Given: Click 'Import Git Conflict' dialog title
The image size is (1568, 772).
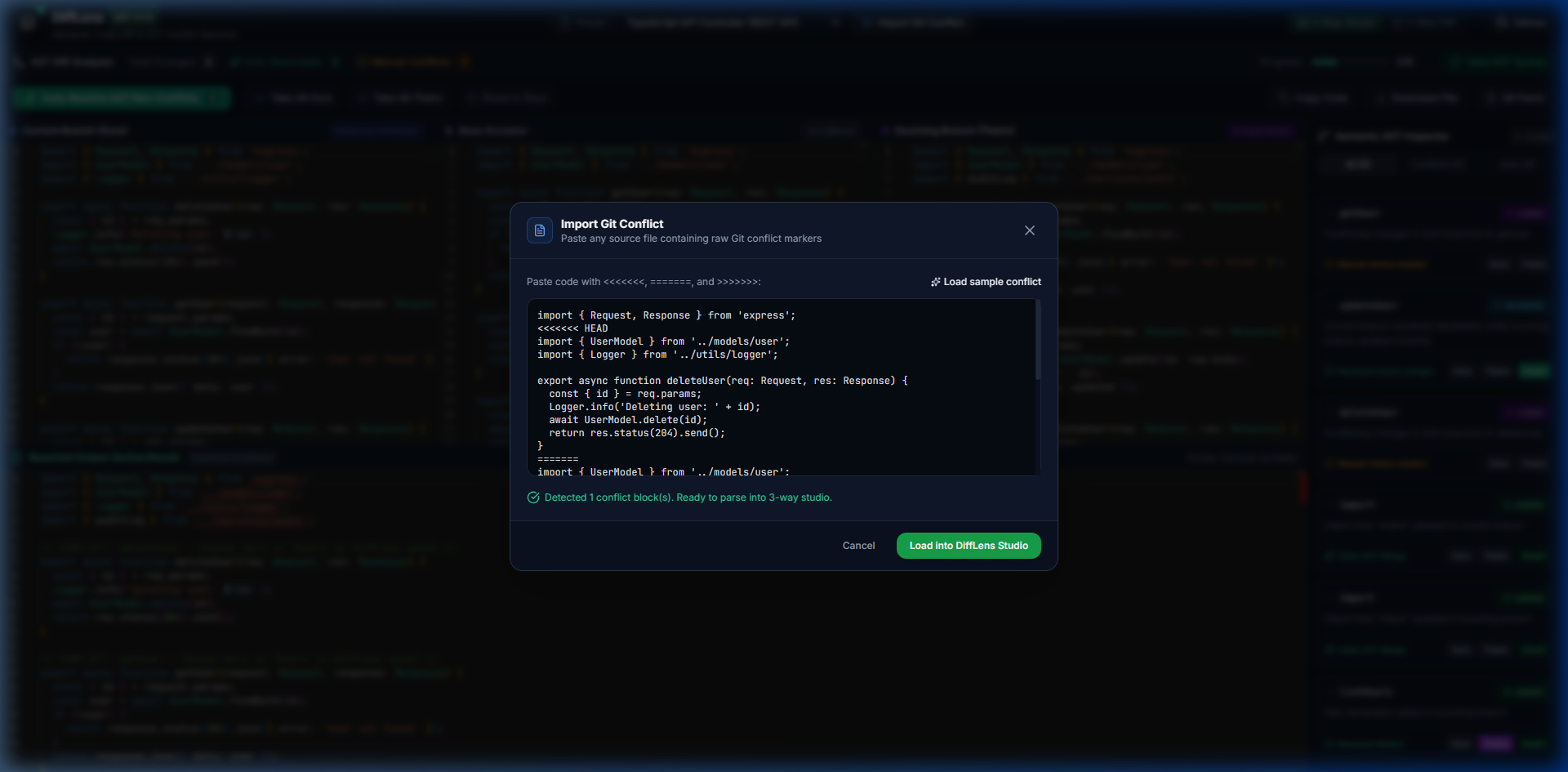Looking at the screenshot, I should (612, 224).
